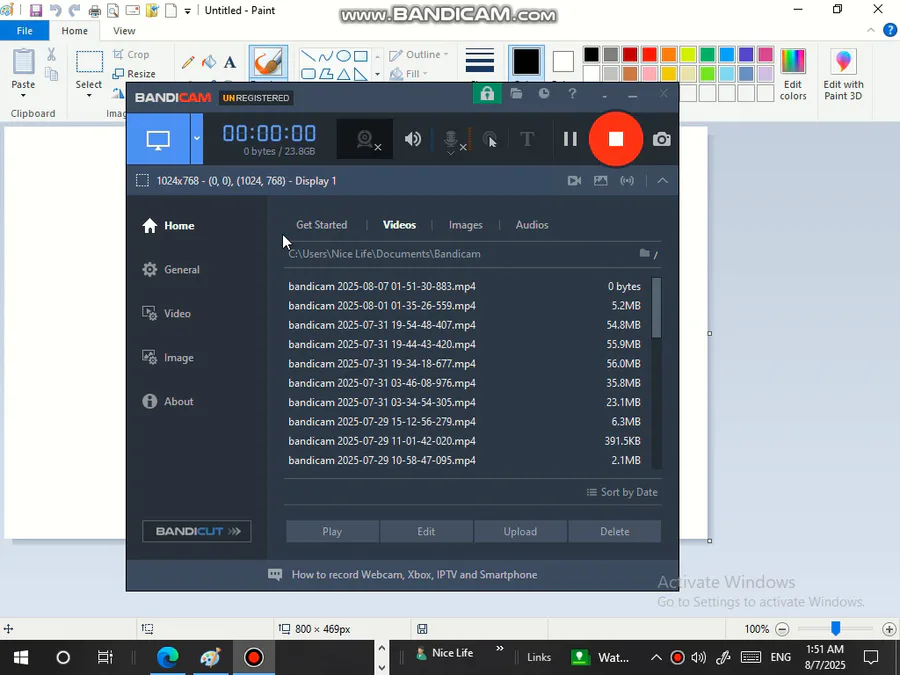The image size is (900, 675).
Task: Click the Save icon in Paint quick access
Action: (x=36, y=10)
